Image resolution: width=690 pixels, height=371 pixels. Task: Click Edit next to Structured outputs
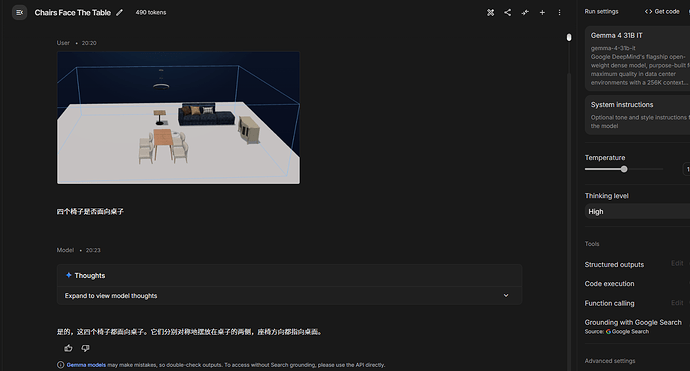pos(677,263)
